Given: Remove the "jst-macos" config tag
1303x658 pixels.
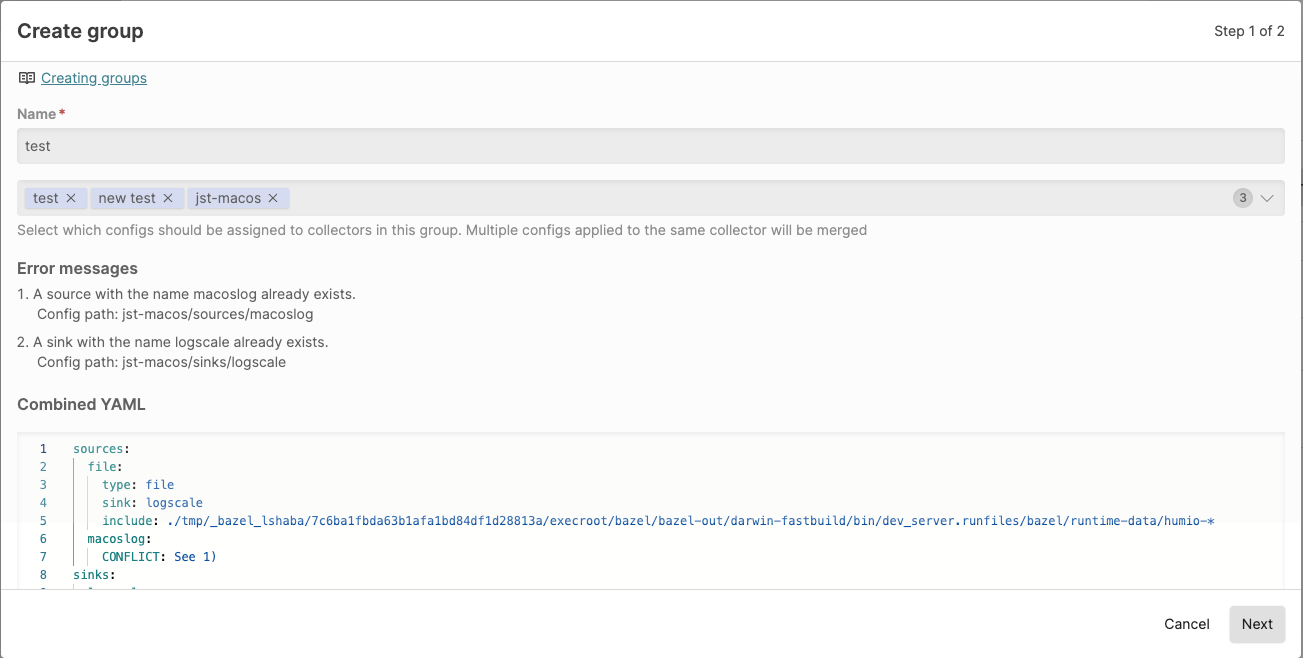Looking at the screenshot, I should (273, 198).
